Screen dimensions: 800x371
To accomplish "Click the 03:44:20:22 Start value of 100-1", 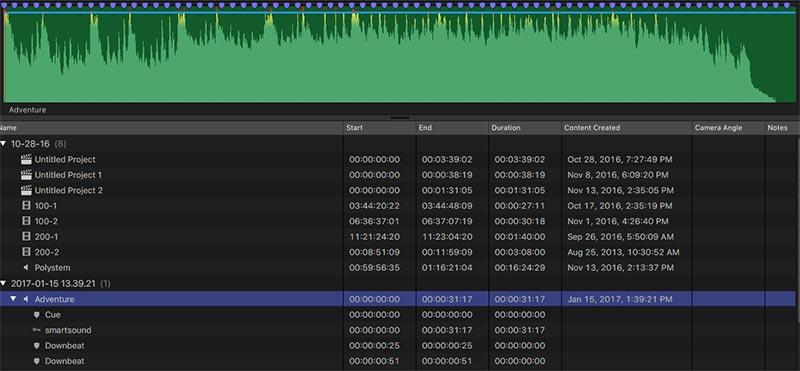I will click(x=374, y=206).
